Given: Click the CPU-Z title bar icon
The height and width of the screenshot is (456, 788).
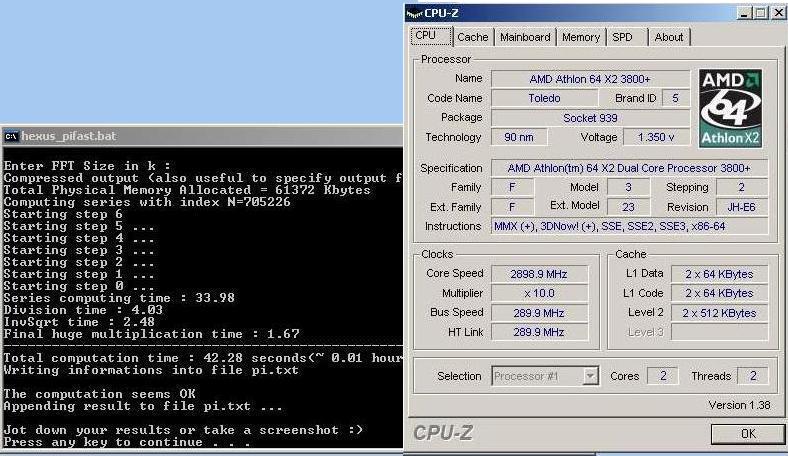Looking at the screenshot, I should [414, 13].
